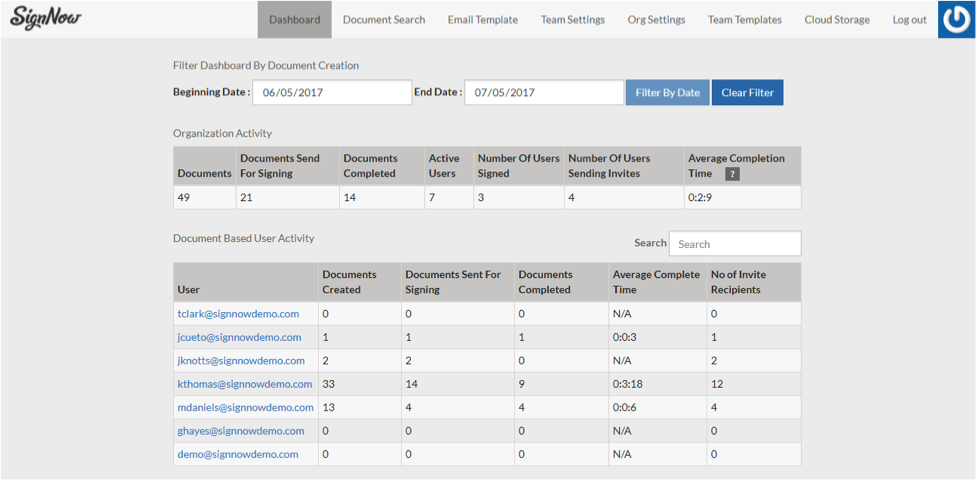Open kthomas@signnowdemo.com user link
This screenshot has height=480, width=976.
click(244, 384)
